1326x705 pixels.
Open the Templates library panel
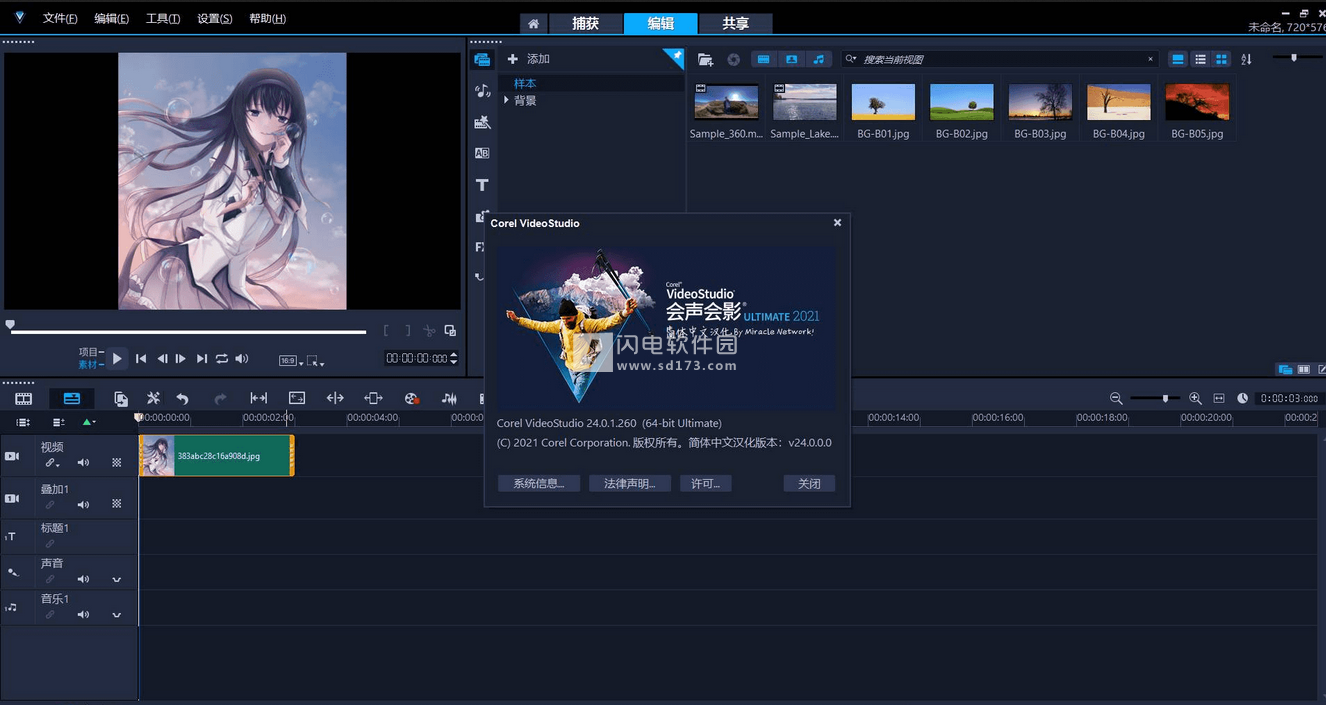click(482, 122)
